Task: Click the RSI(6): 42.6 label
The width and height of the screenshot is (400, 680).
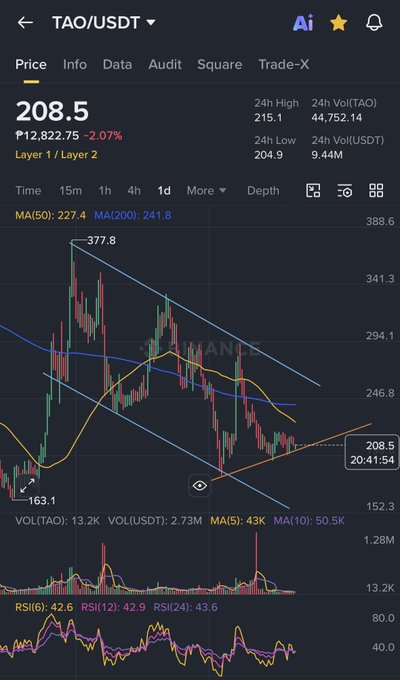Action: pos(44,607)
